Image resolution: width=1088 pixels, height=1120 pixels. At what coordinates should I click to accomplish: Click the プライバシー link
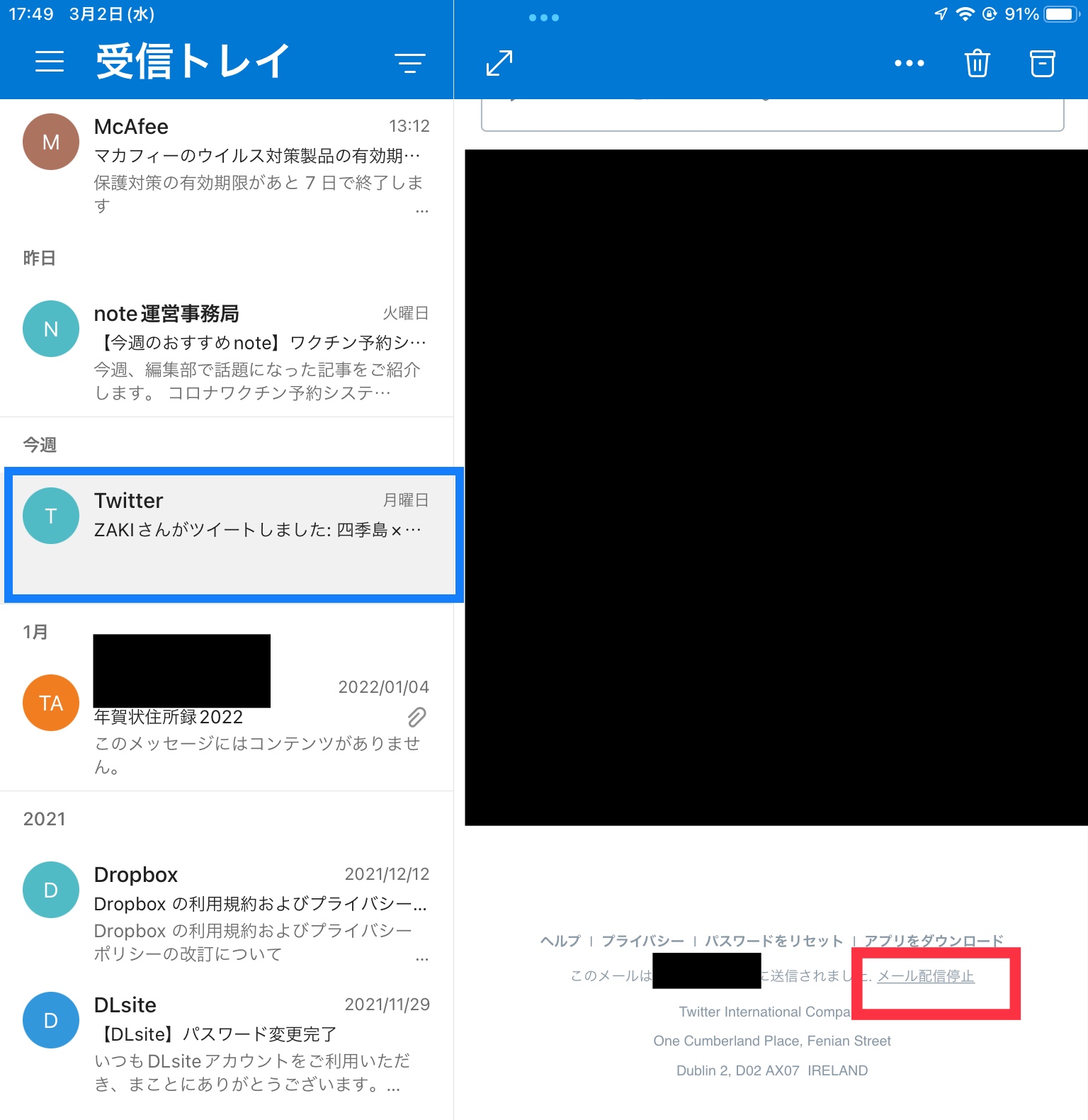[642, 941]
